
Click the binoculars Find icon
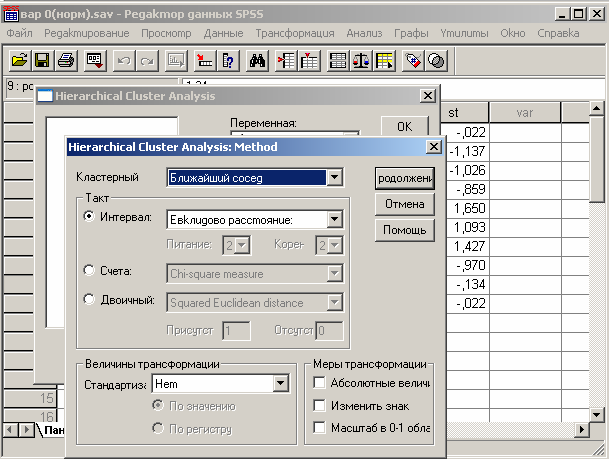pyautogui.click(x=257, y=61)
